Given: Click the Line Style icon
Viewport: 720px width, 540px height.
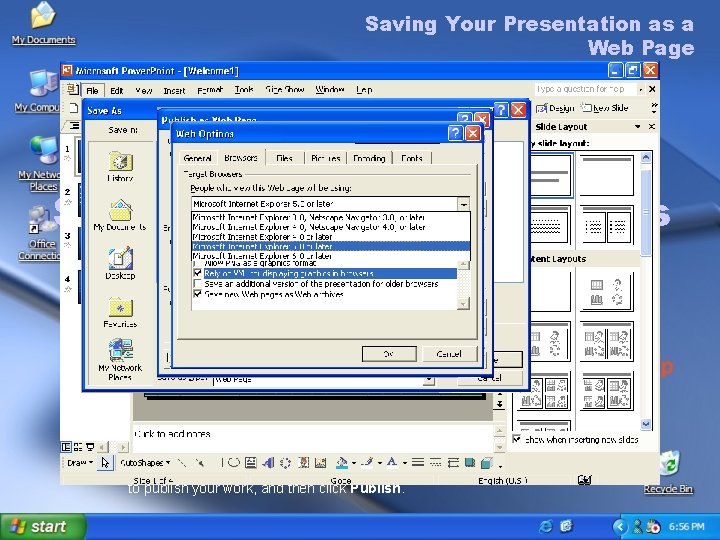Looking at the screenshot, I should point(418,462).
